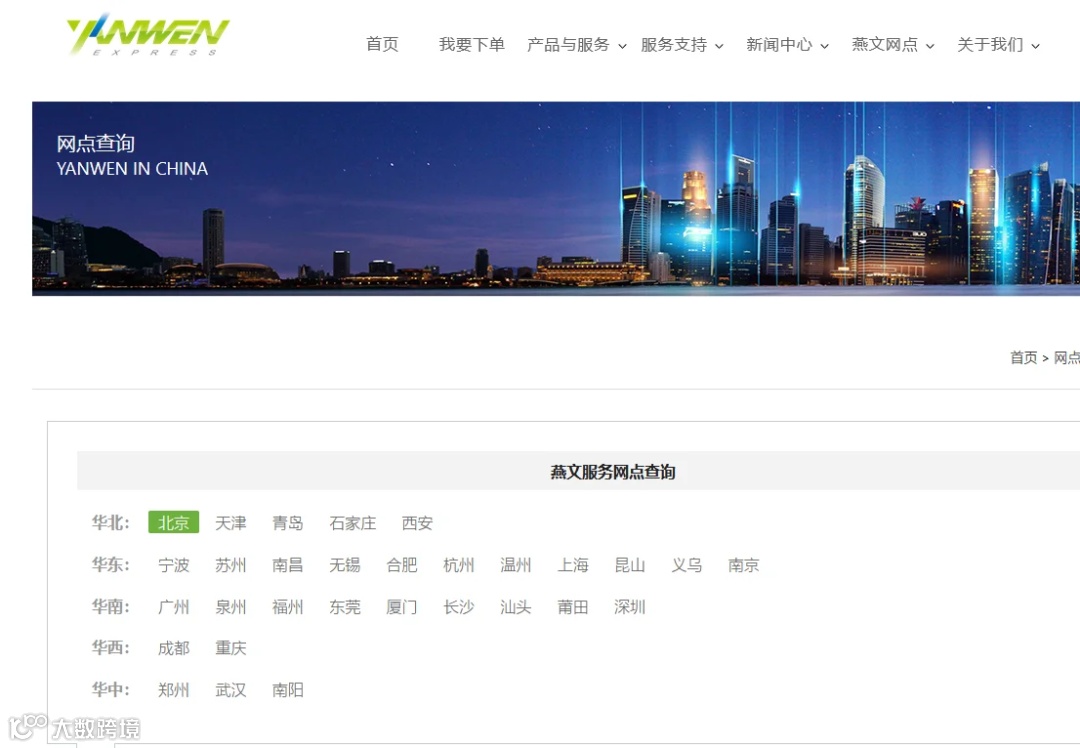Select 无锡 city
Screen dimensions: 1080x748
[x=345, y=565]
